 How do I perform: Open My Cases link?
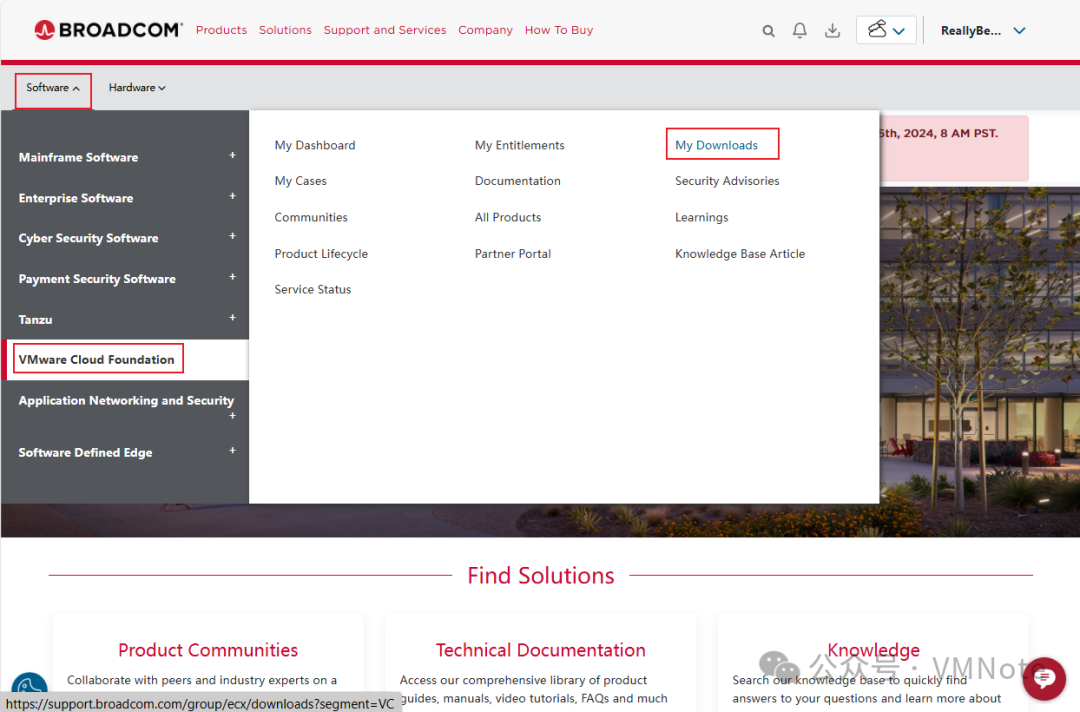pos(300,181)
